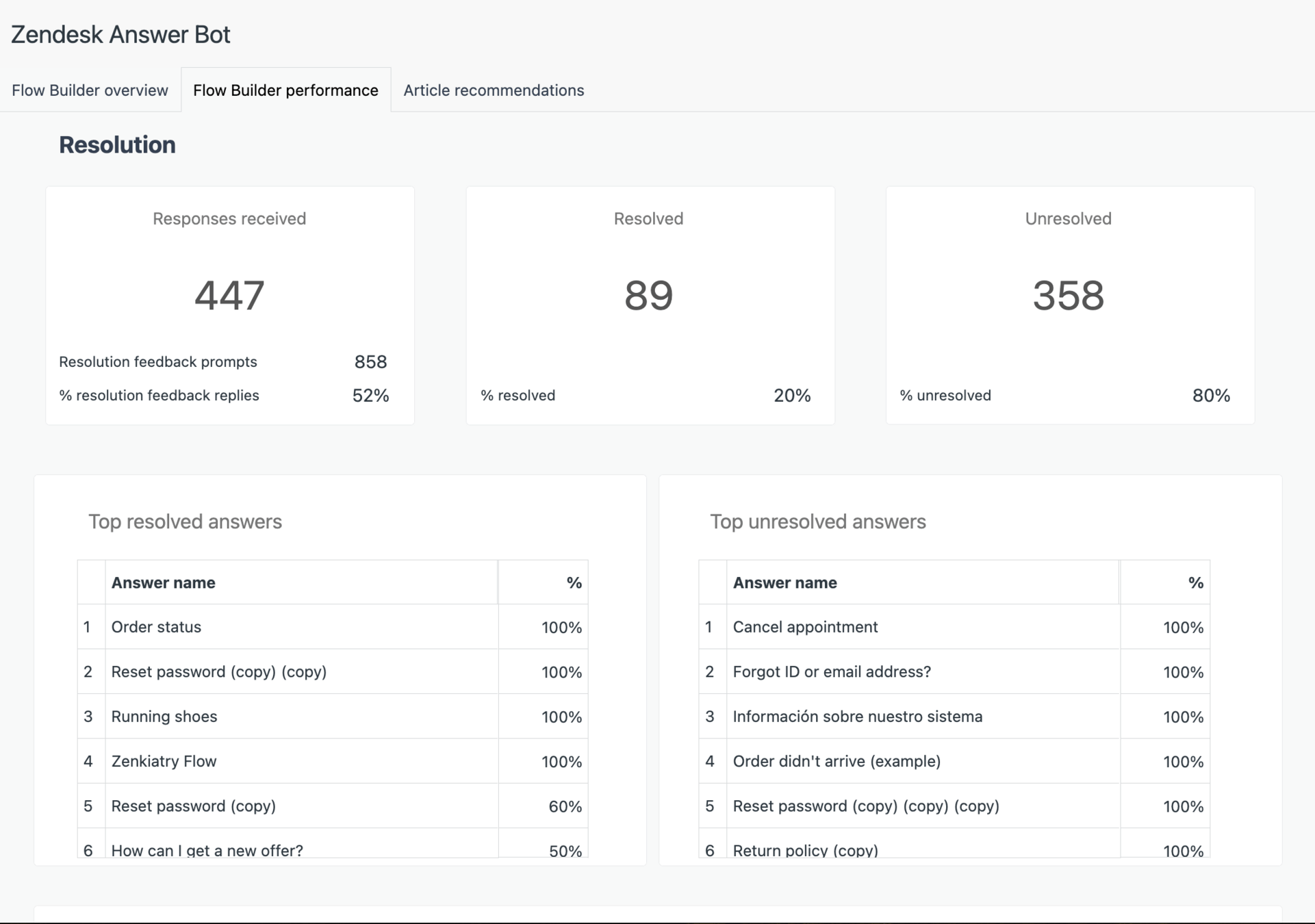The image size is (1315, 924).
Task: Click Answer name header in resolved table
Action: click(163, 582)
